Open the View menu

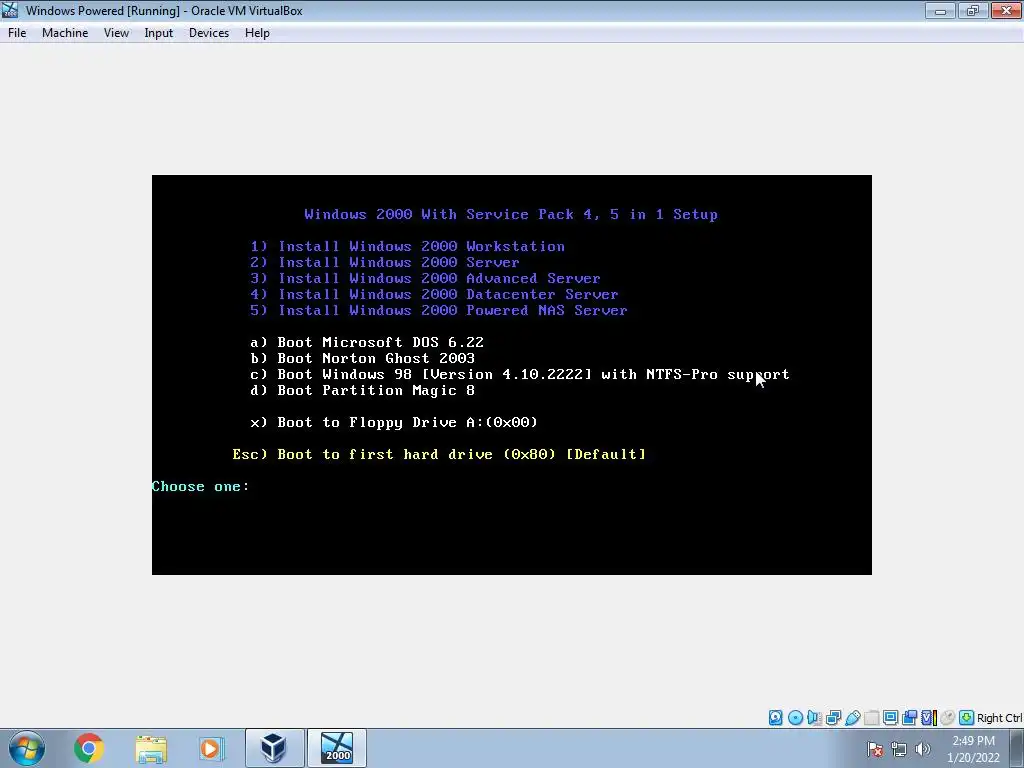coord(116,33)
